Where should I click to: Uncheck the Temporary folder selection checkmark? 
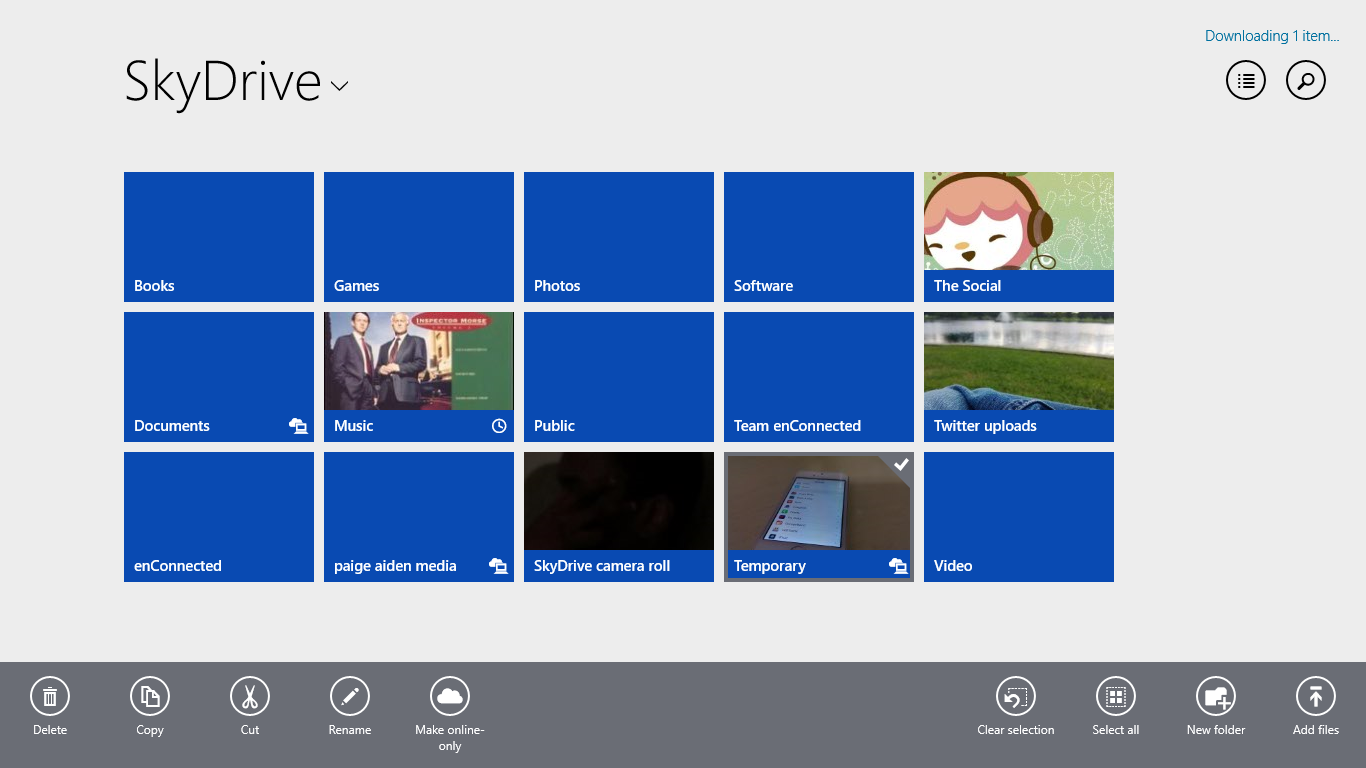[901, 464]
